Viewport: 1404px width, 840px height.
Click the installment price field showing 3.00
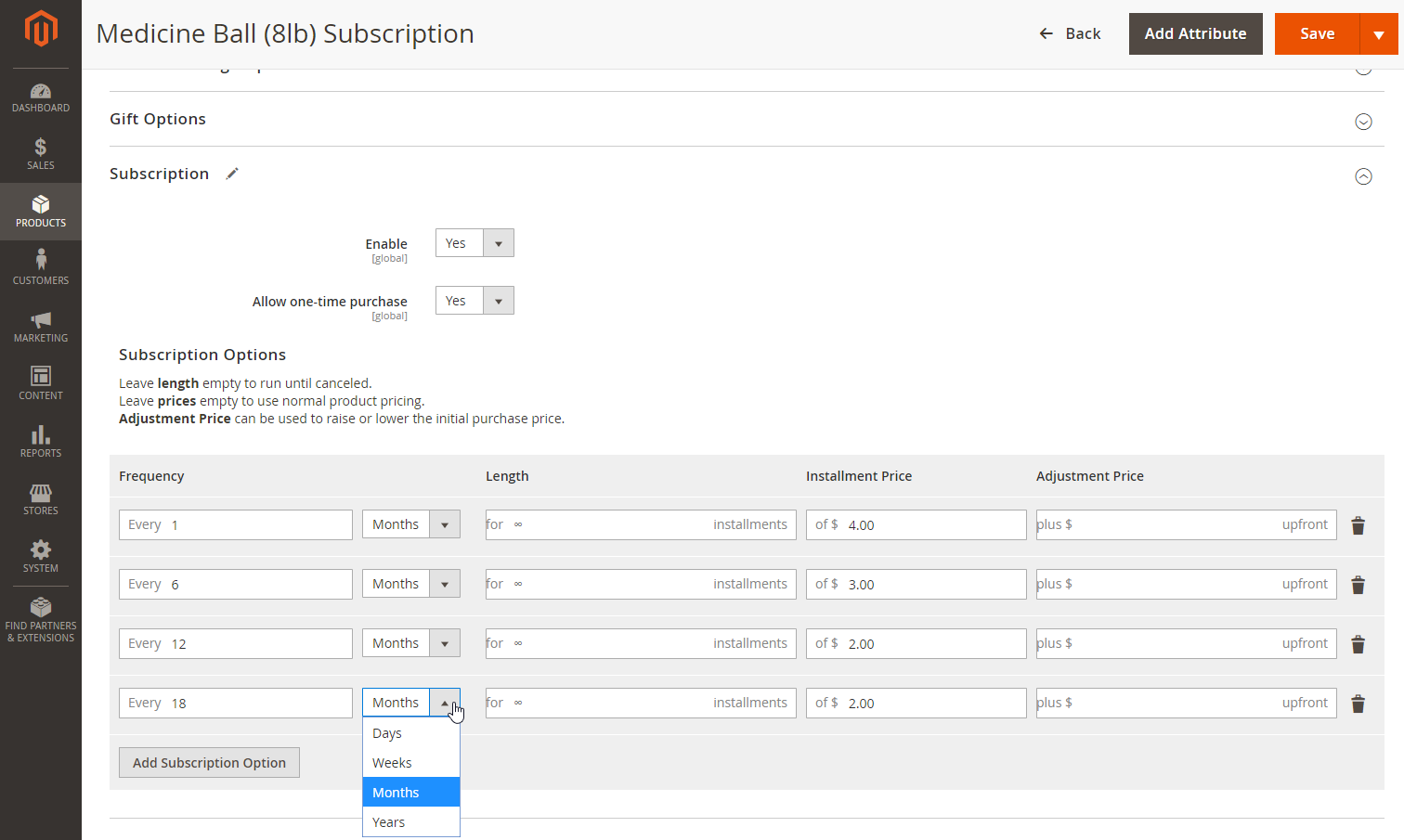coord(929,585)
